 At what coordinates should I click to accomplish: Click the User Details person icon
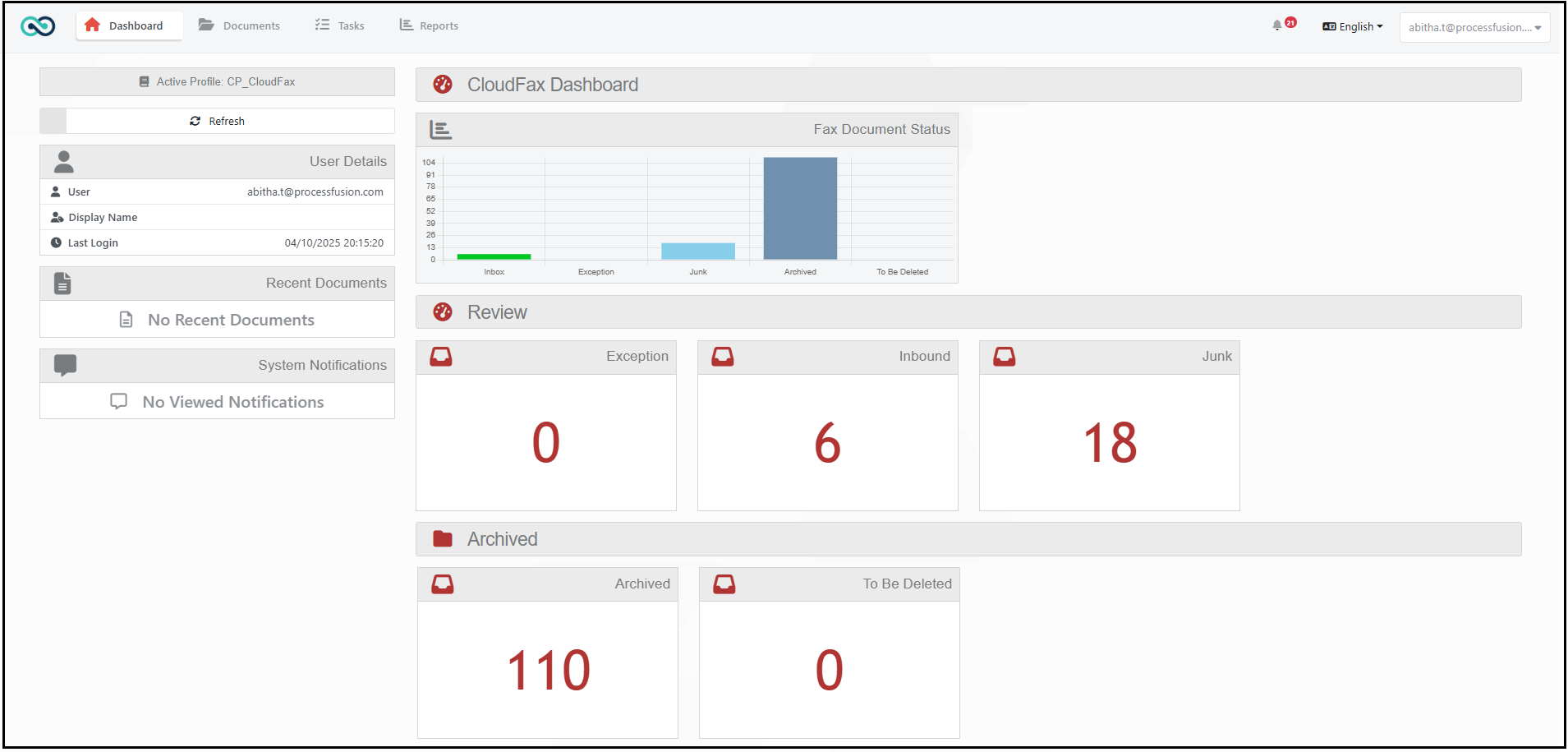63,162
